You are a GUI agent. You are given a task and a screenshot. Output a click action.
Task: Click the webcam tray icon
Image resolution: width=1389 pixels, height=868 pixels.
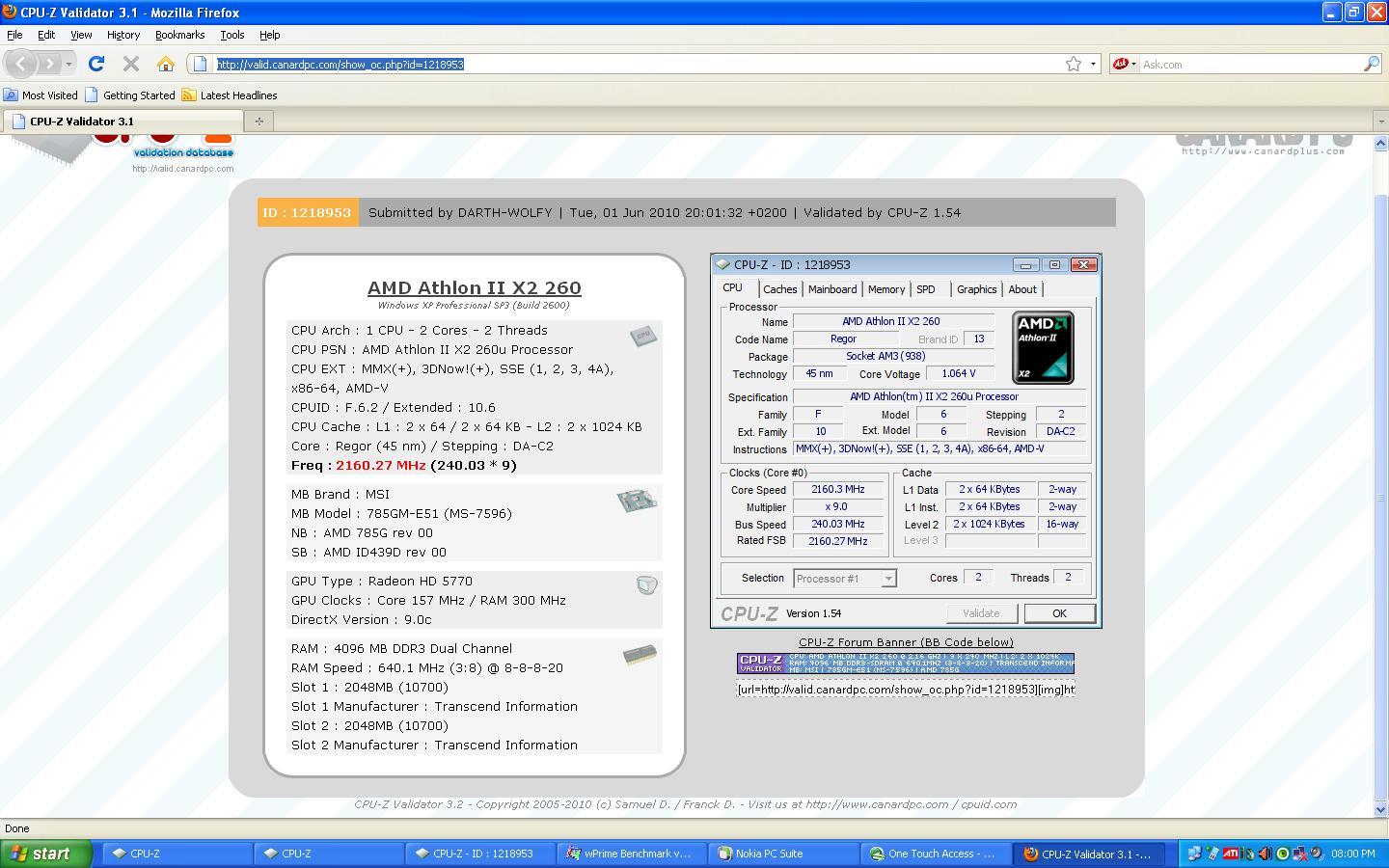point(1317,853)
